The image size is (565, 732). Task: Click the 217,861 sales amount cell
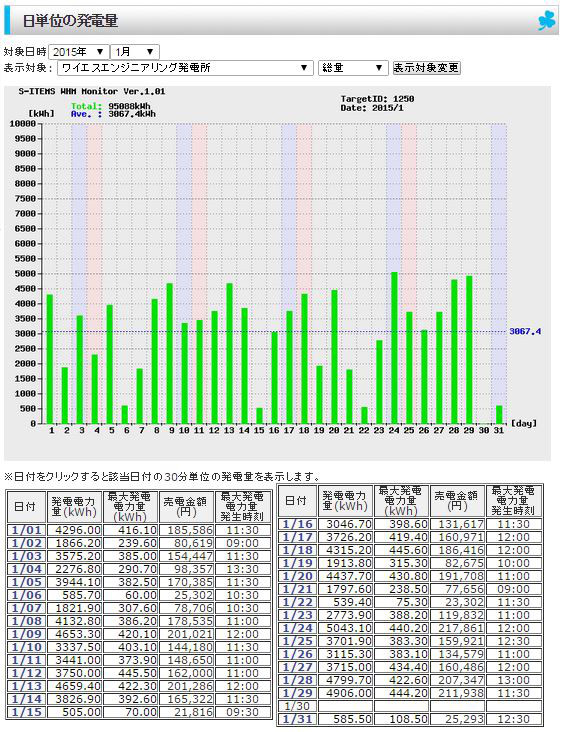coord(457,628)
